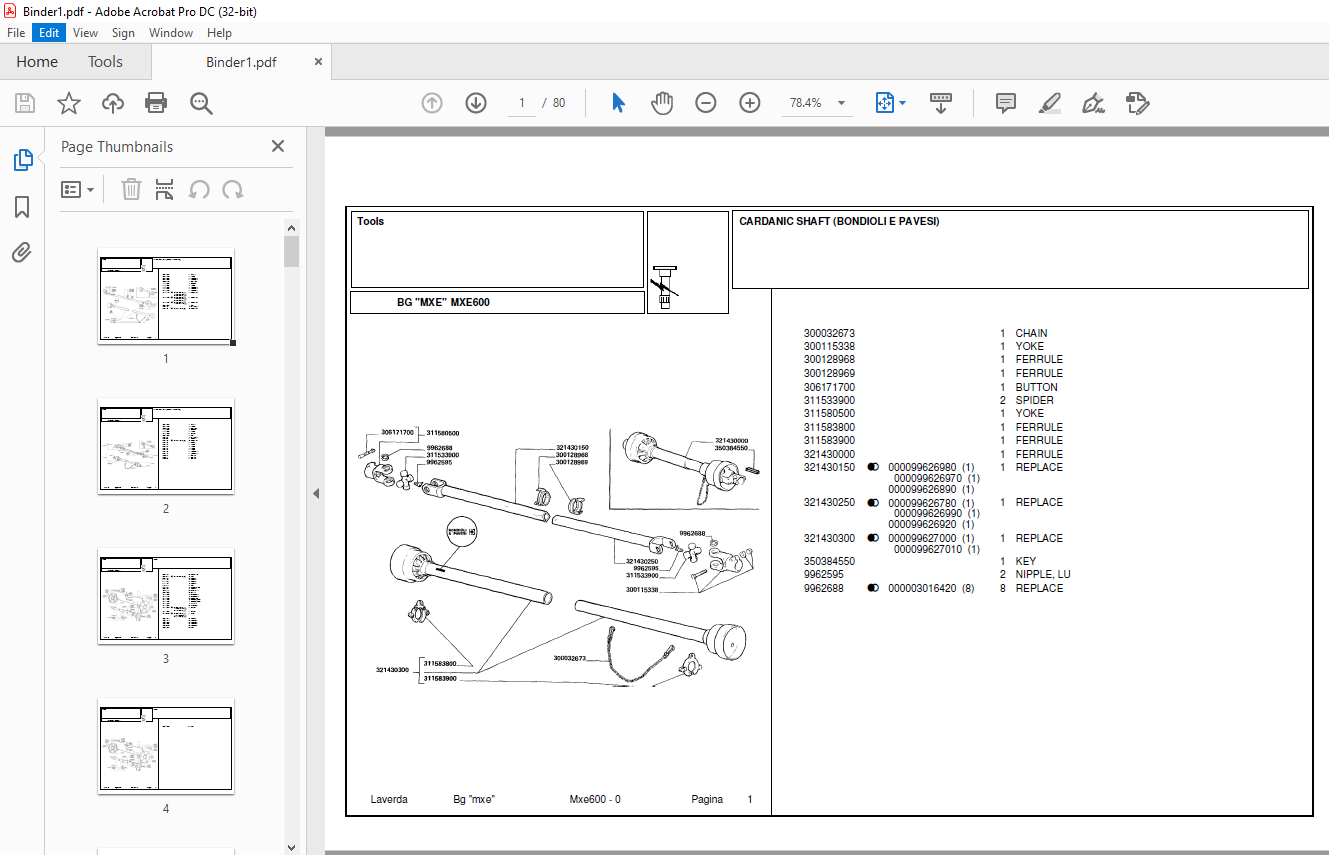Go to previous page arrow
The height and width of the screenshot is (855, 1329).
tap(432, 103)
